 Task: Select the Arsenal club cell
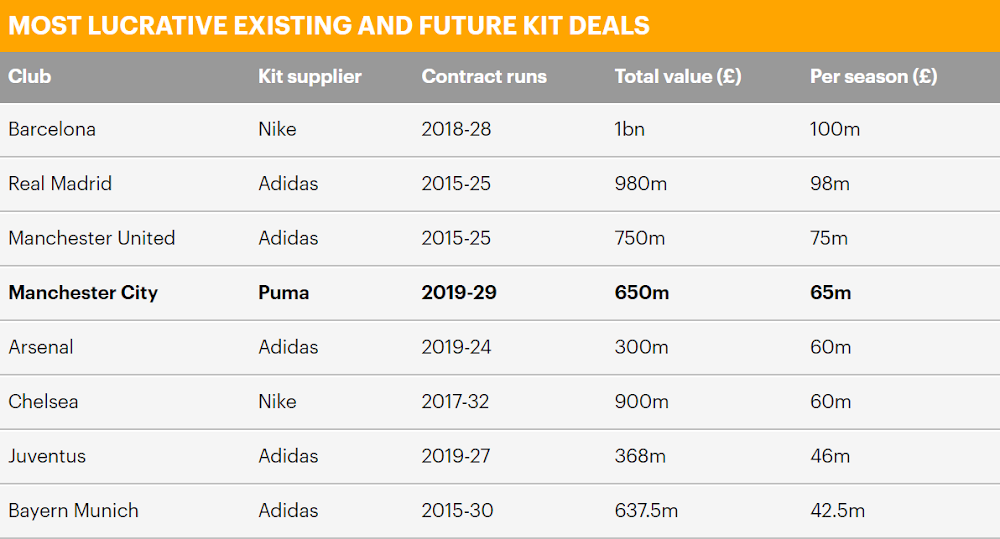39,347
